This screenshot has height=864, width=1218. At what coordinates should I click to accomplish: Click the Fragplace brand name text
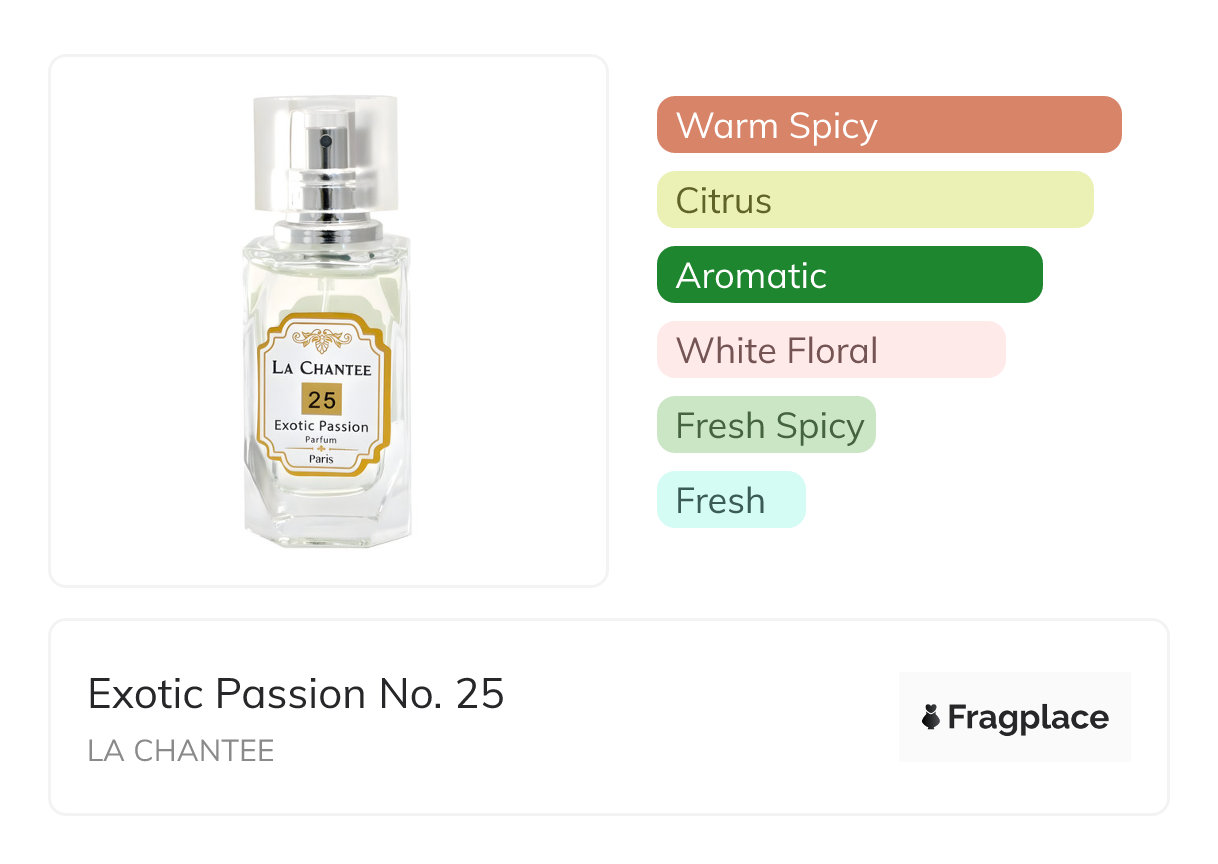[x=1028, y=718]
